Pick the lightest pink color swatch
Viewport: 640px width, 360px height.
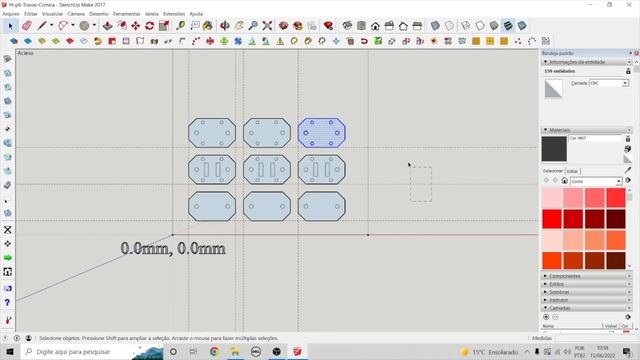(552, 198)
